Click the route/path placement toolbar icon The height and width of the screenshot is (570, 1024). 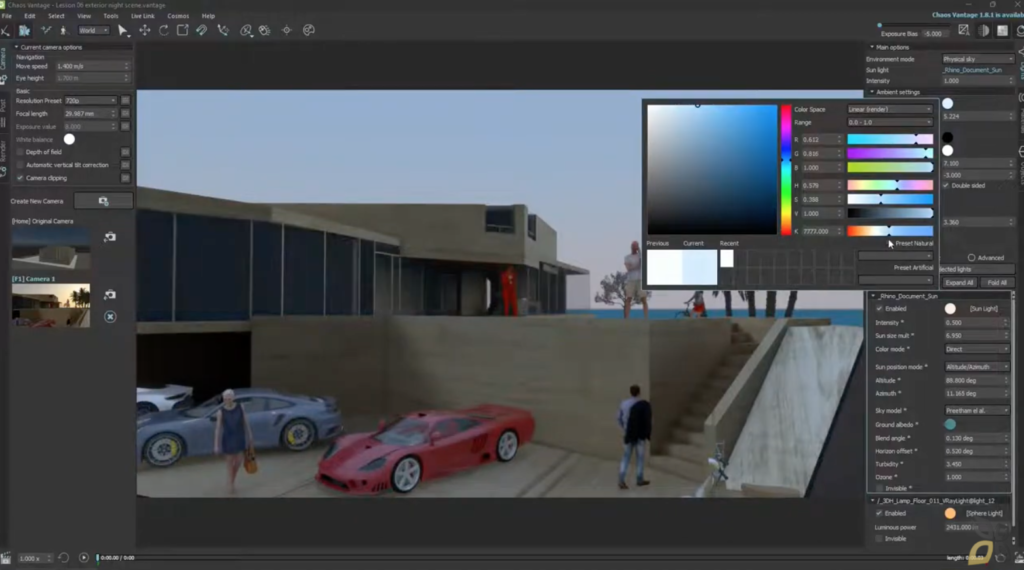[223, 30]
